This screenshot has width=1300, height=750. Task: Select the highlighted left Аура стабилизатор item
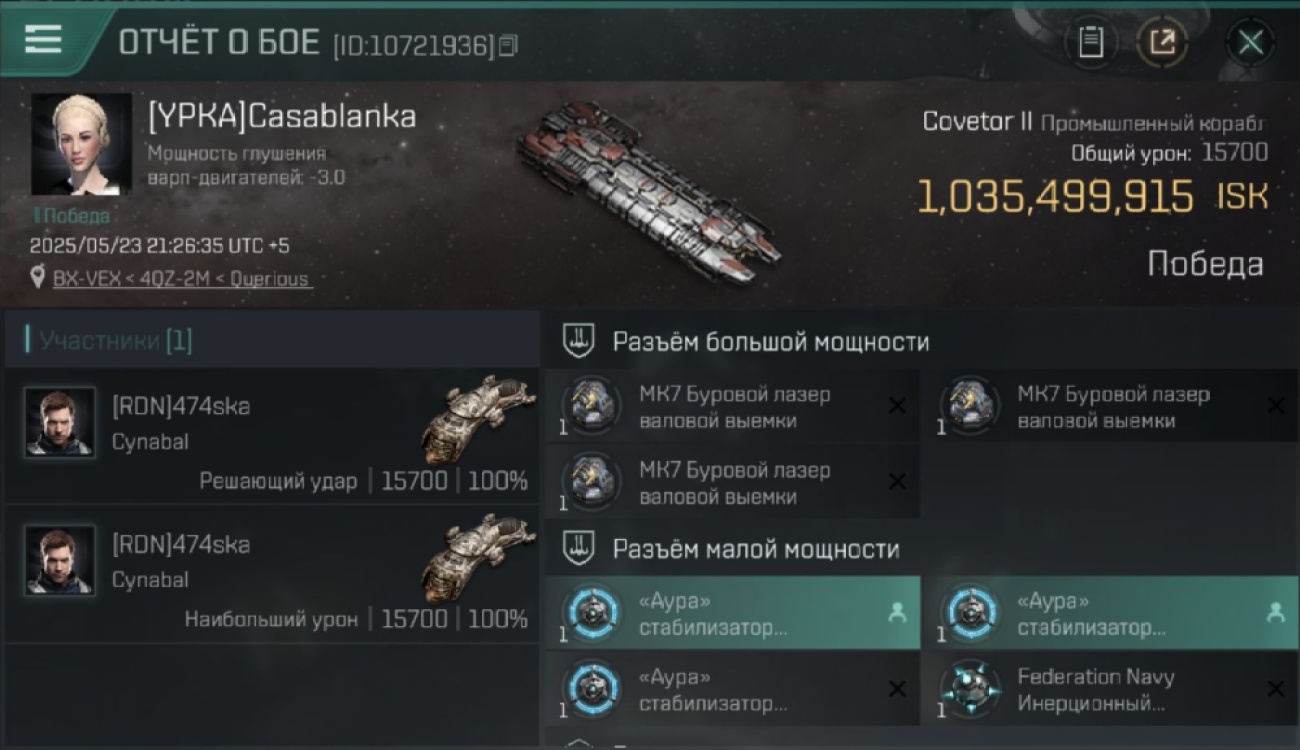pyautogui.click(x=733, y=613)
